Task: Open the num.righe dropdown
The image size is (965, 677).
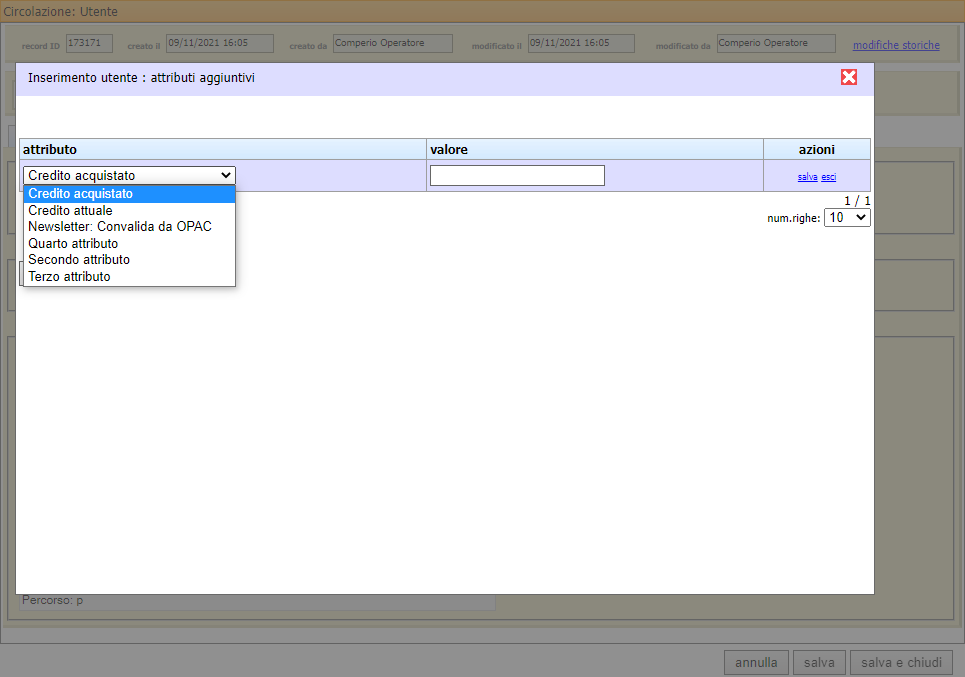Action: (846, 217)
